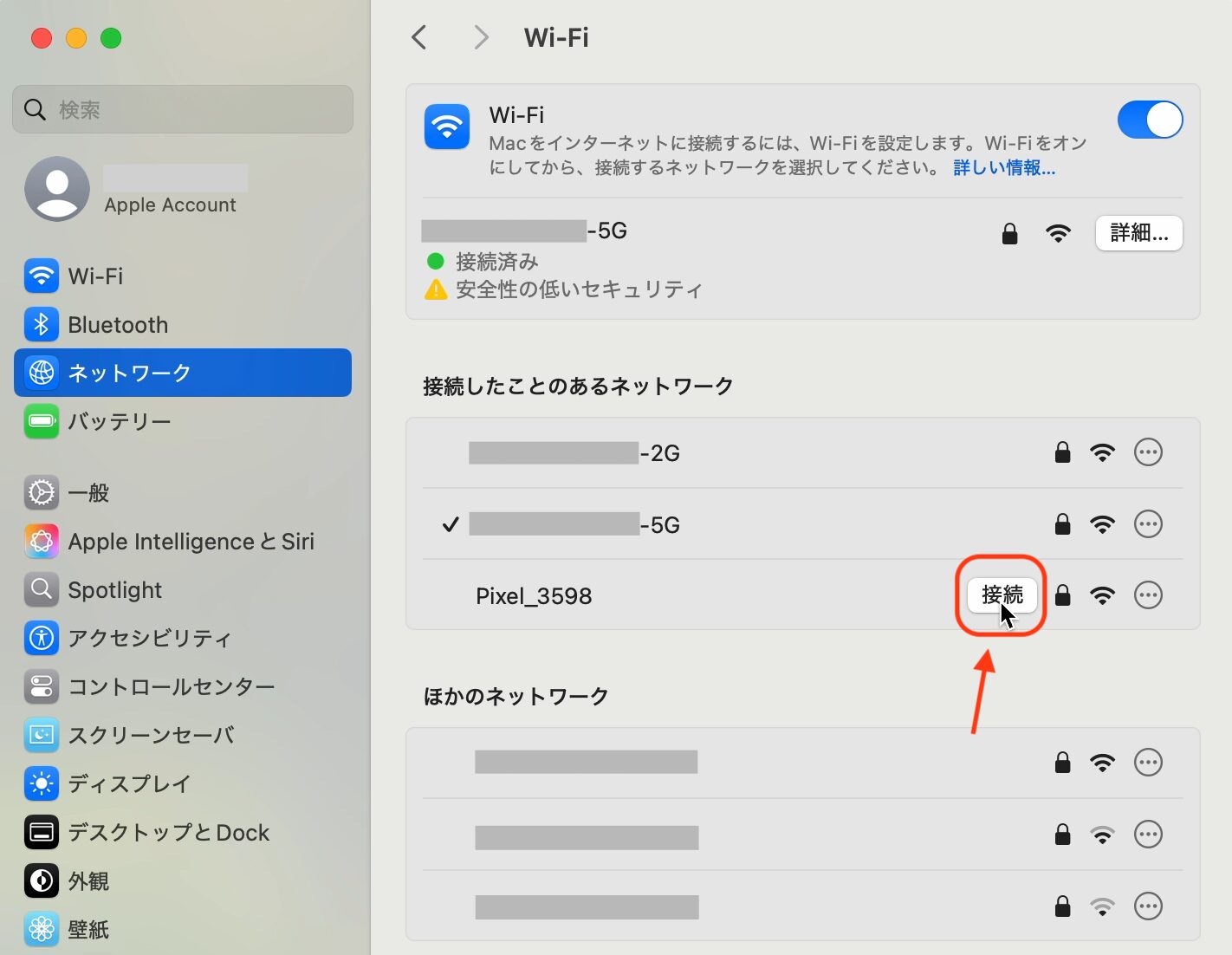The width and height of the screenshot is (1232, 955).
Task: Open コントロールセンター settings
Action: tap(171, 687)
